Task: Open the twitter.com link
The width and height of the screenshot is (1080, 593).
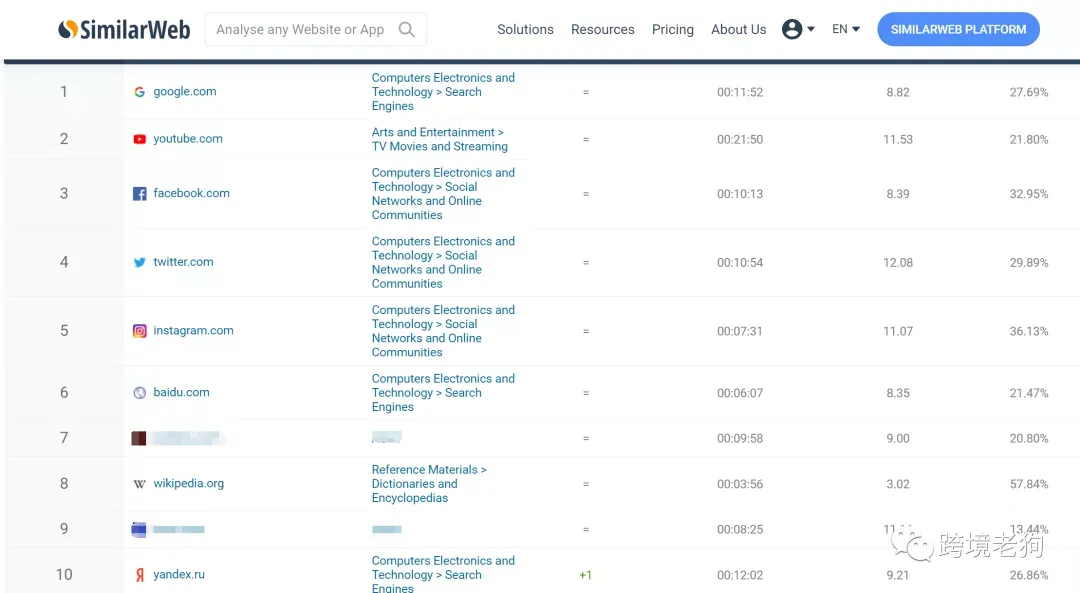Action: [183, 262]
